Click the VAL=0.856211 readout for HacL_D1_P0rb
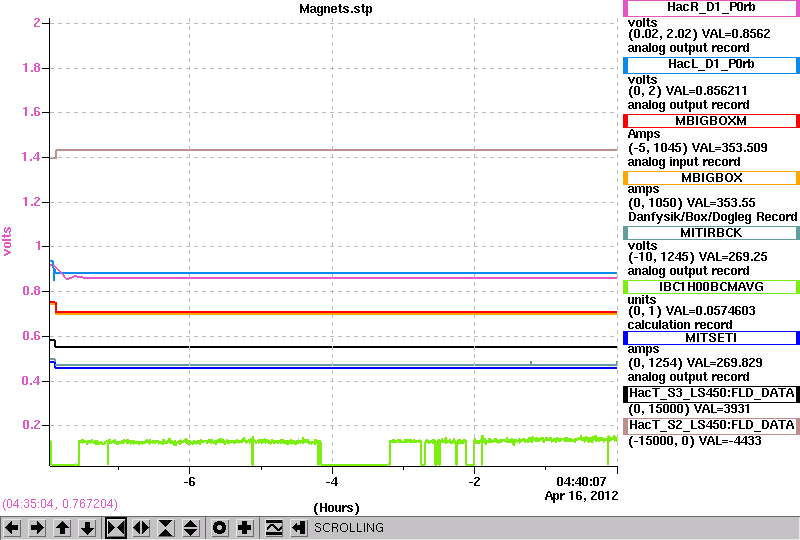The height and width of the screenshot is (540, 800). click(707, 91)
